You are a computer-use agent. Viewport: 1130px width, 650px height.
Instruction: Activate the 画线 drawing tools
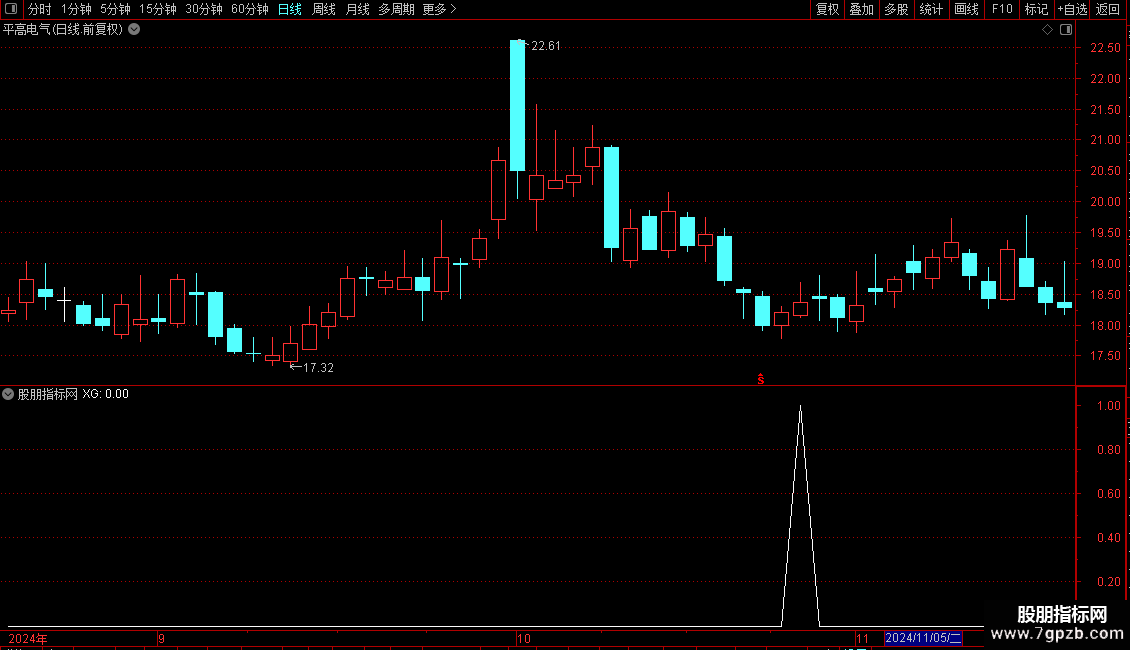click(966, 9)
